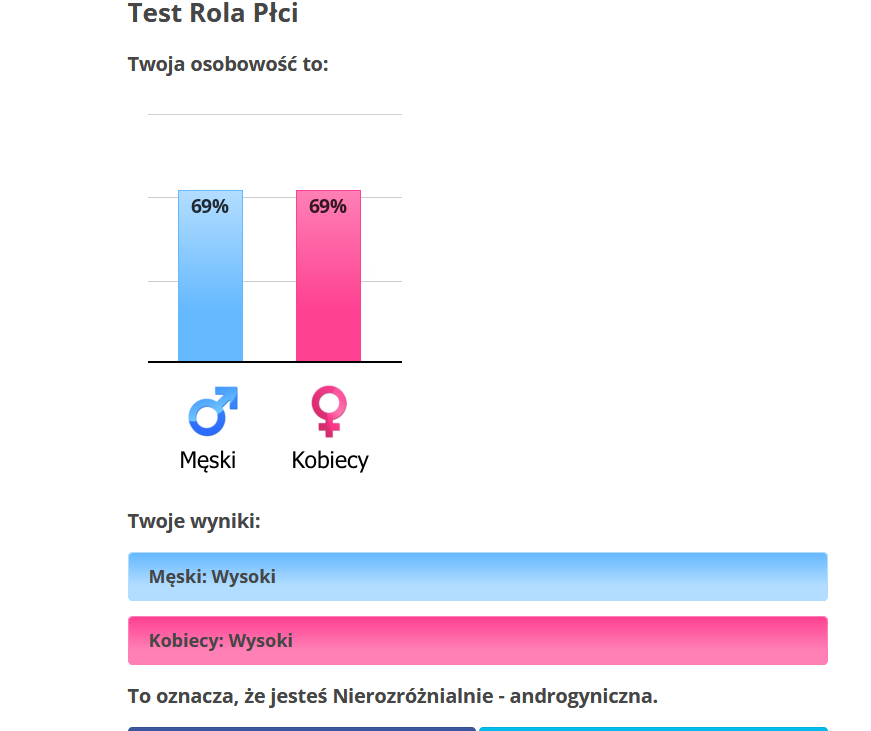871x731 pixels.
Task: Click the dark blue share button at bottom
Action: pos(302,729)
